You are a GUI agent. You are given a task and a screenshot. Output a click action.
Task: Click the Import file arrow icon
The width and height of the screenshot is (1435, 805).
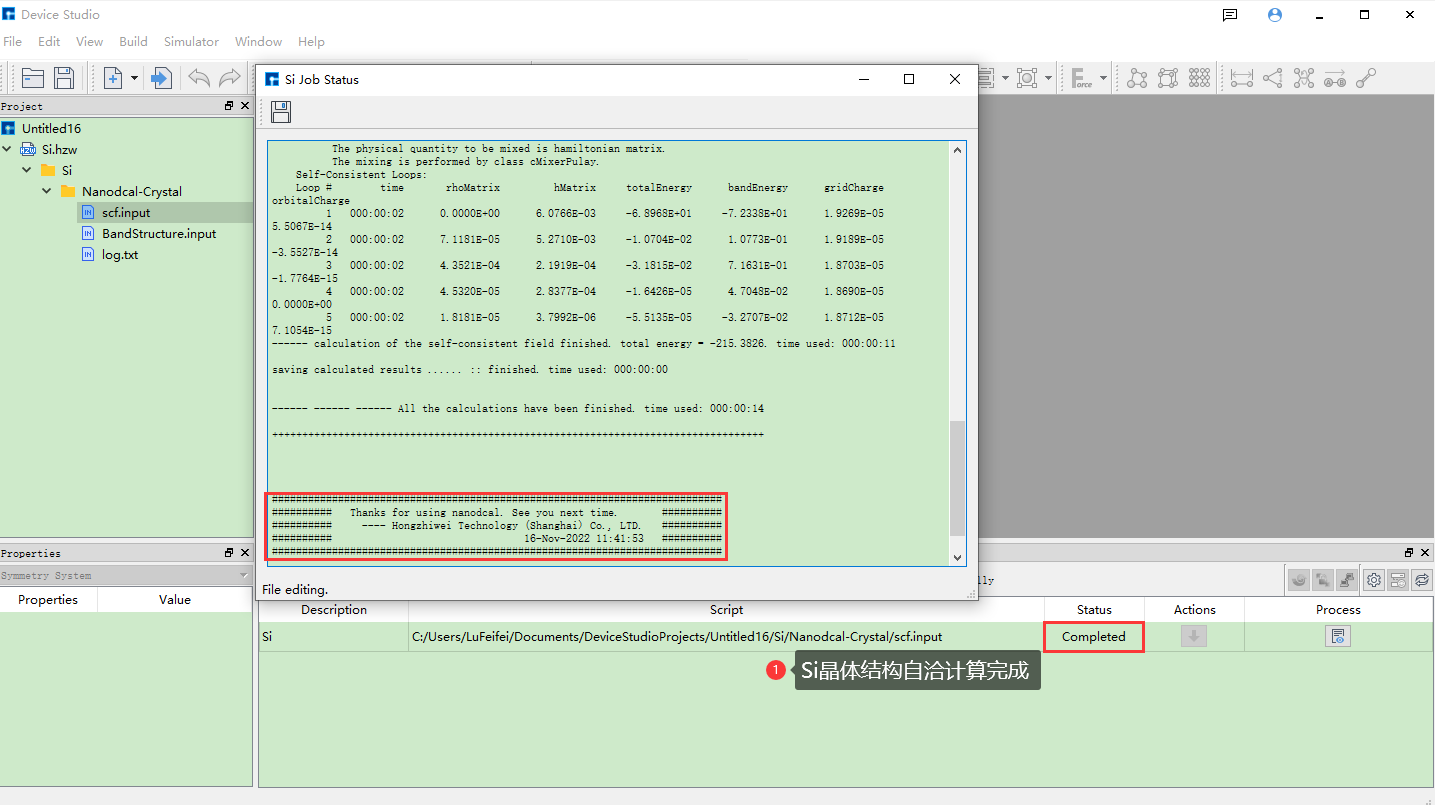pos(161,78)
